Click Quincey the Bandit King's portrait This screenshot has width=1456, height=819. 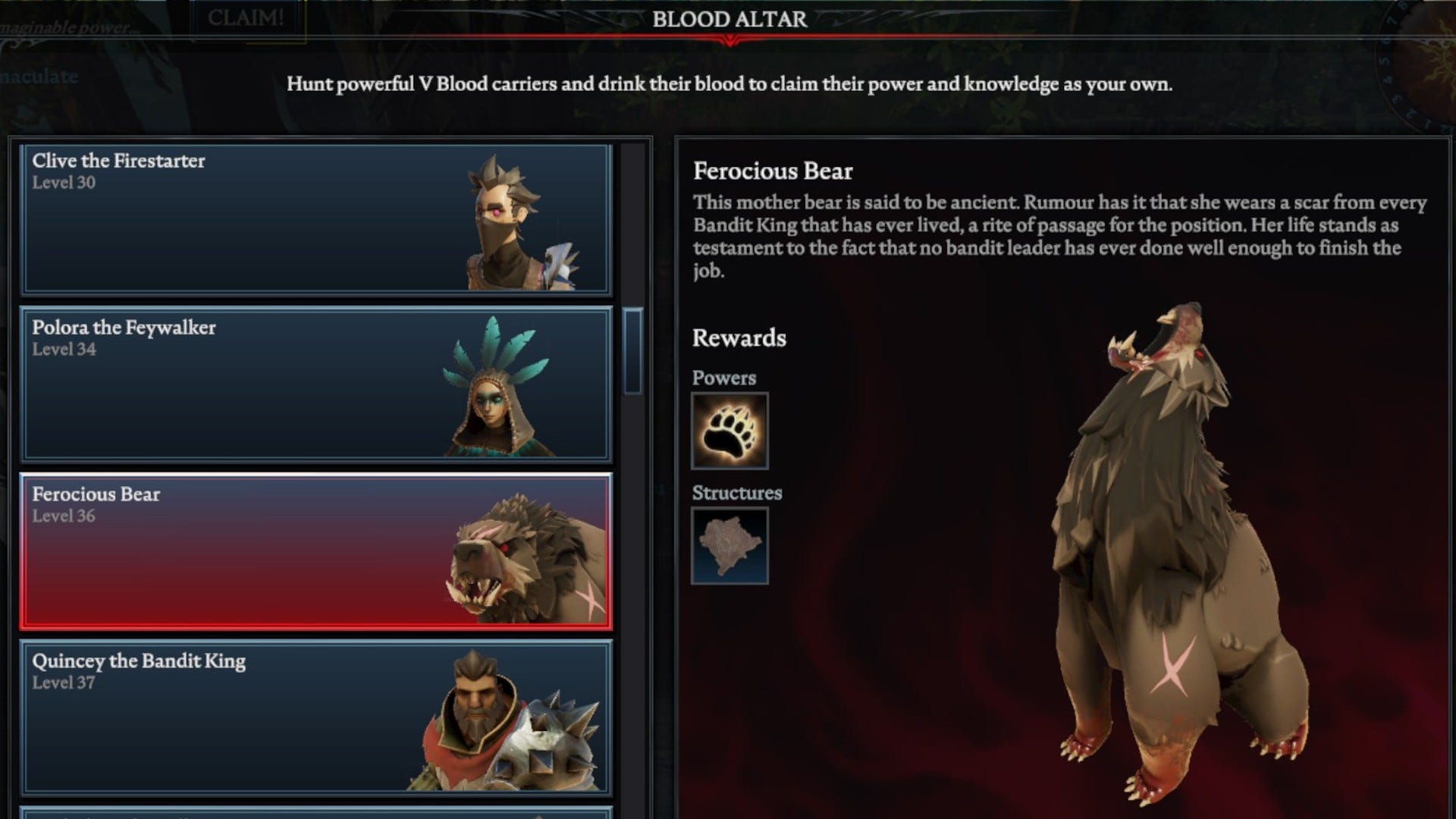pos(510,720)
